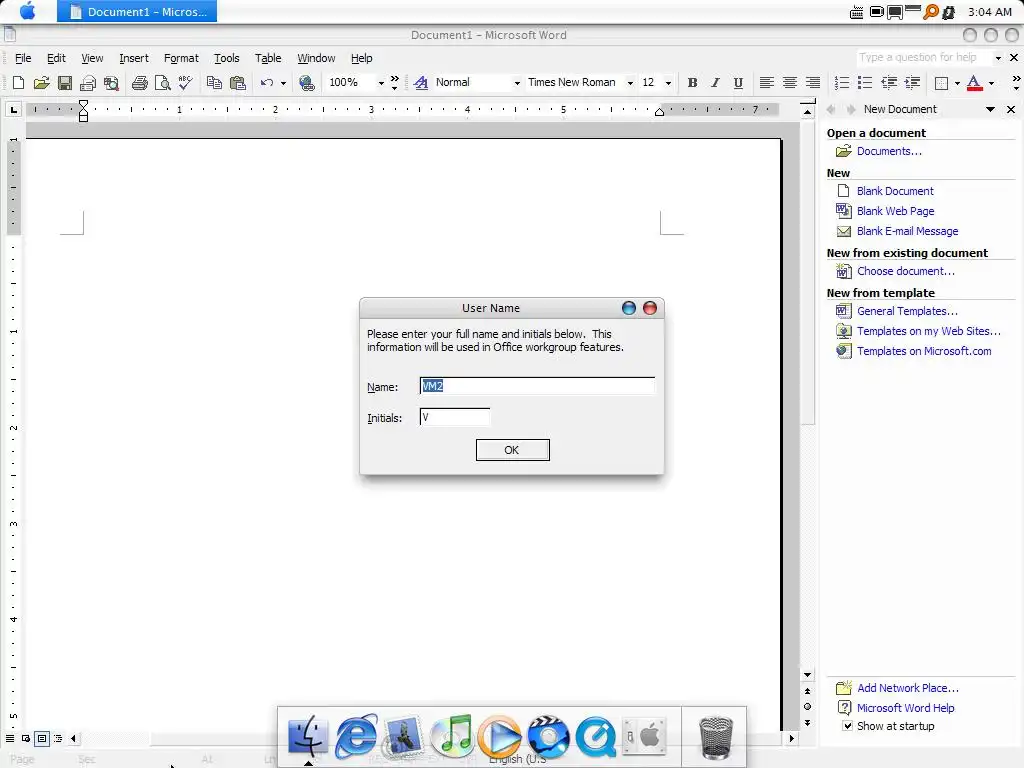
Task: Click the Print toolbar icon
Action: click(139, 83)
